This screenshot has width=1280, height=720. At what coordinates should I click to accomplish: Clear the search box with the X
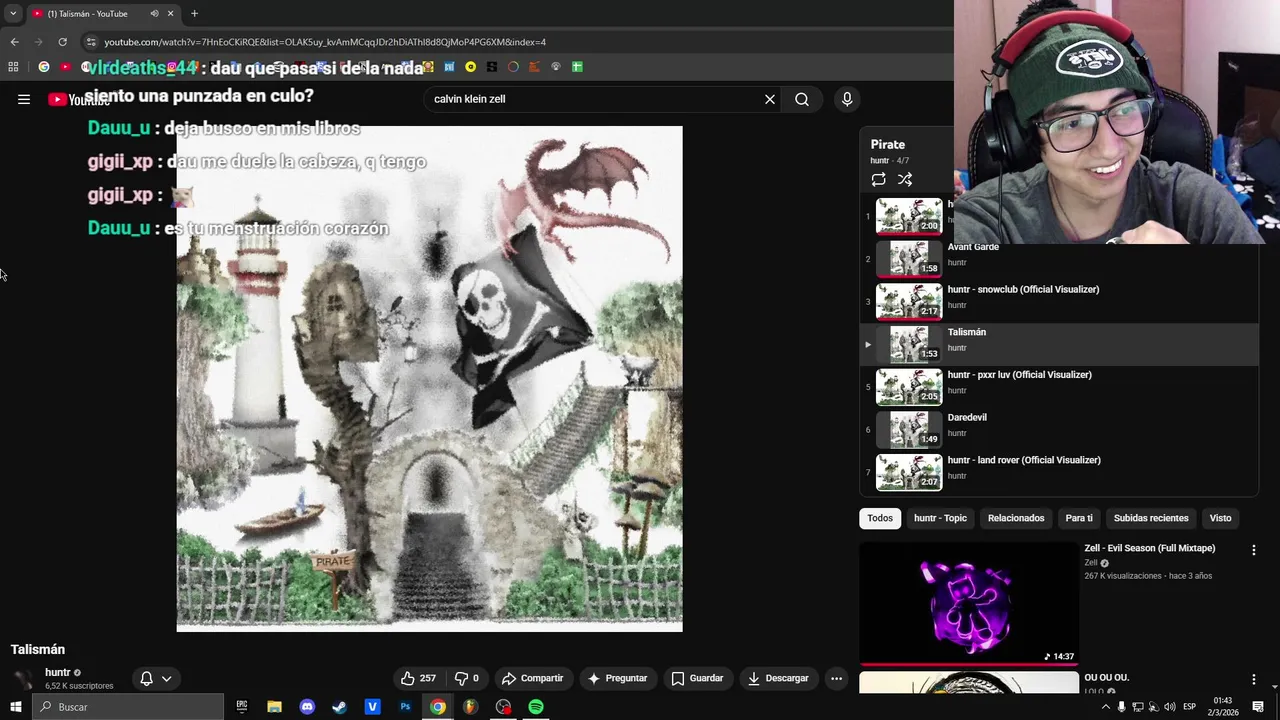point(770,99)
